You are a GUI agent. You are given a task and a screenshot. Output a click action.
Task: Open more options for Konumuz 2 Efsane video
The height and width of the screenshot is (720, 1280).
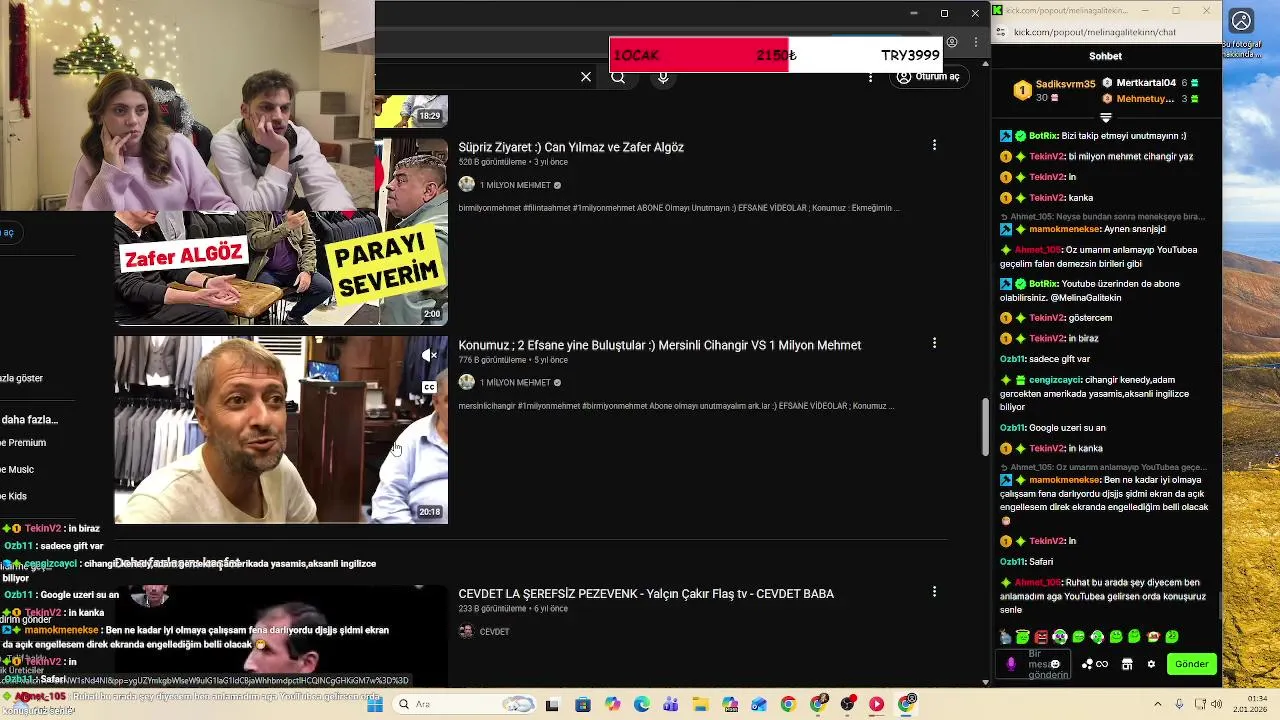[934, 343]
